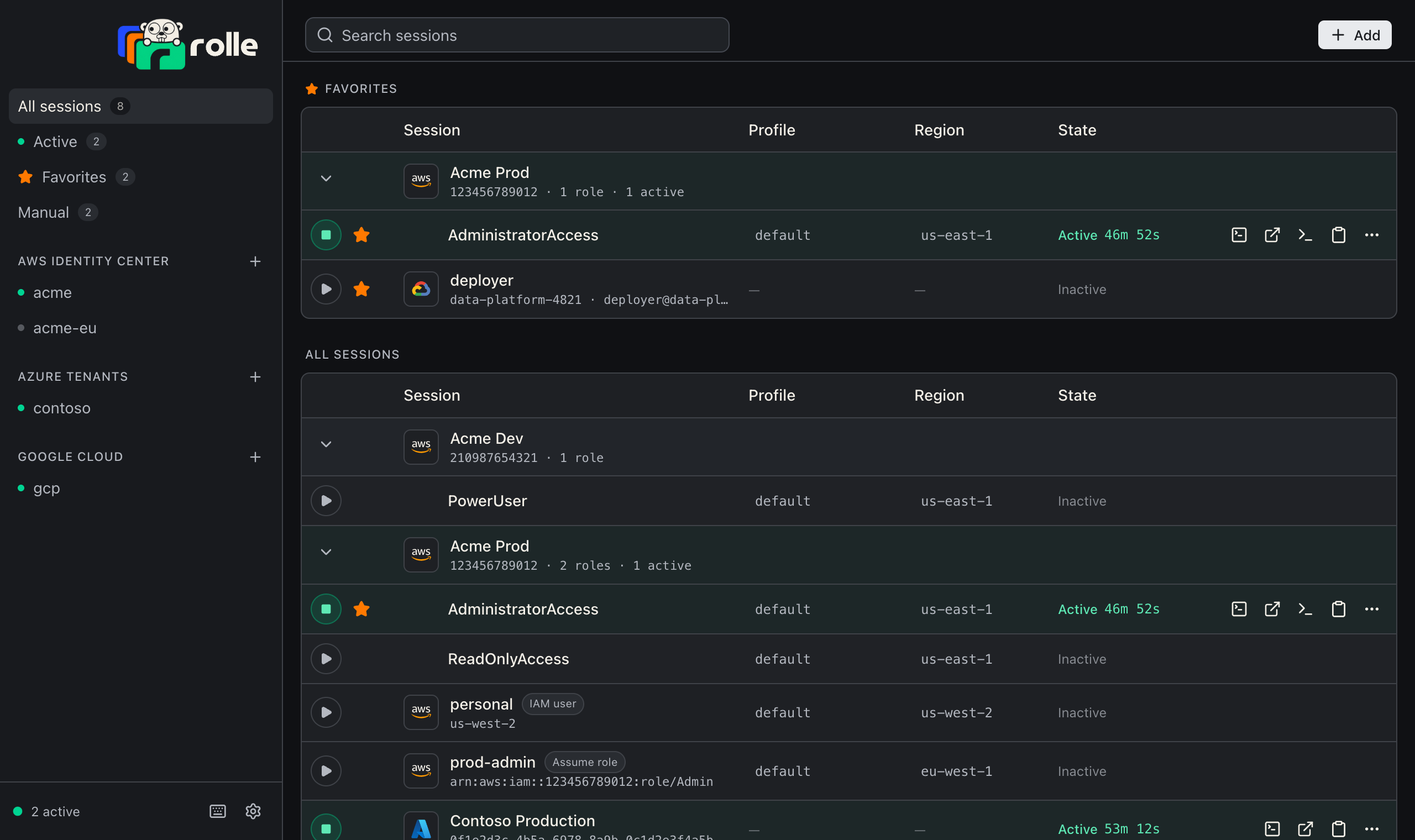
Task: Click the Azure icon for Contoso Production
Action: point(421,826)
